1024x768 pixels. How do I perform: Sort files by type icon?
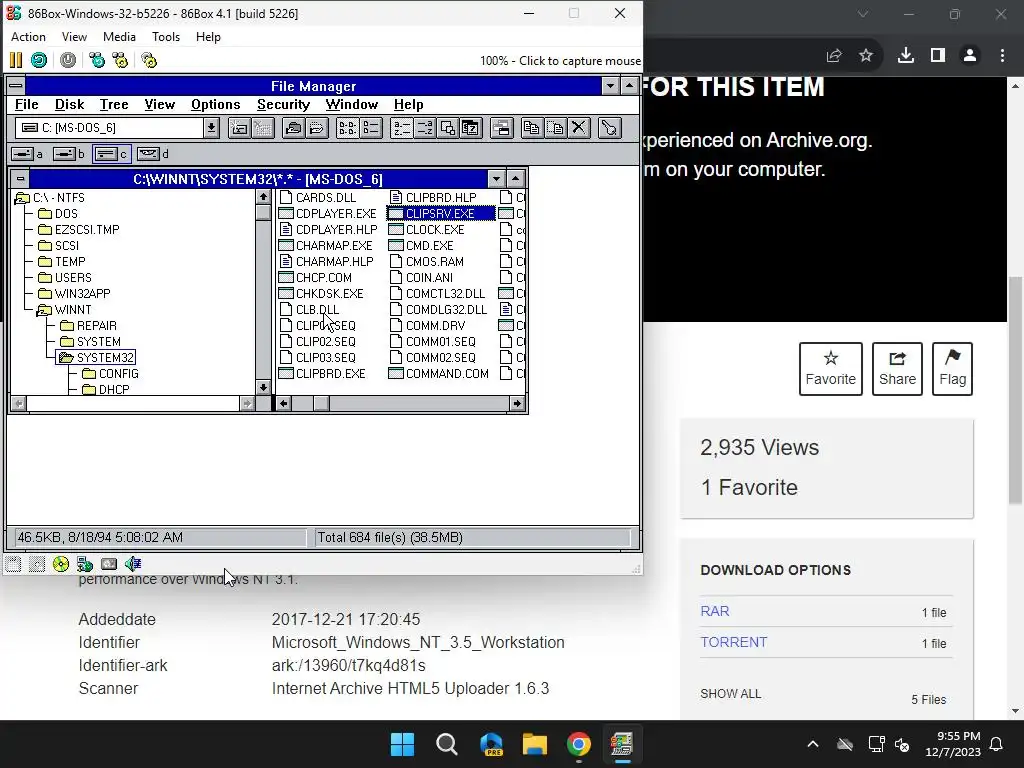(424, 128)
